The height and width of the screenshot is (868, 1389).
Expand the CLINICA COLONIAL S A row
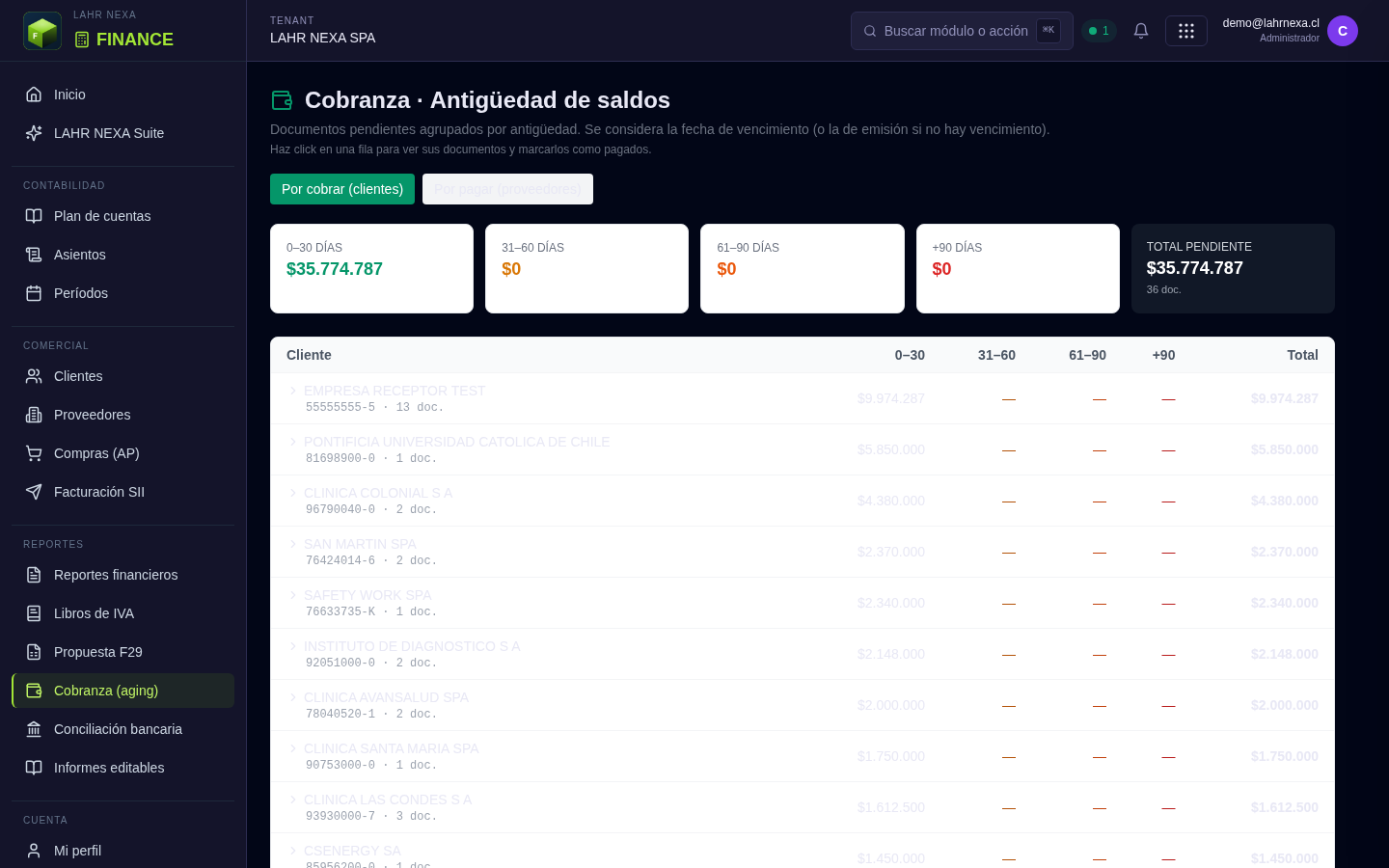(x=803, y=501)
